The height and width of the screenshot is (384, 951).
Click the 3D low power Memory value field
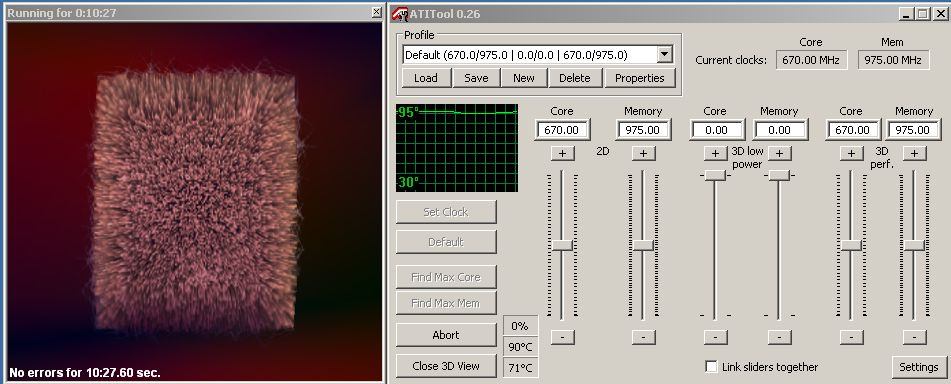pos(780,130)
